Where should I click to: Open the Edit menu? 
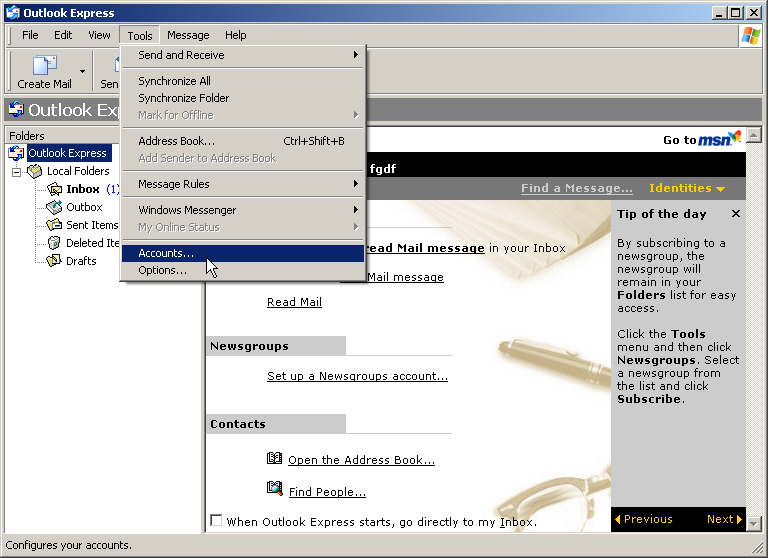click(x=63, y=35)
